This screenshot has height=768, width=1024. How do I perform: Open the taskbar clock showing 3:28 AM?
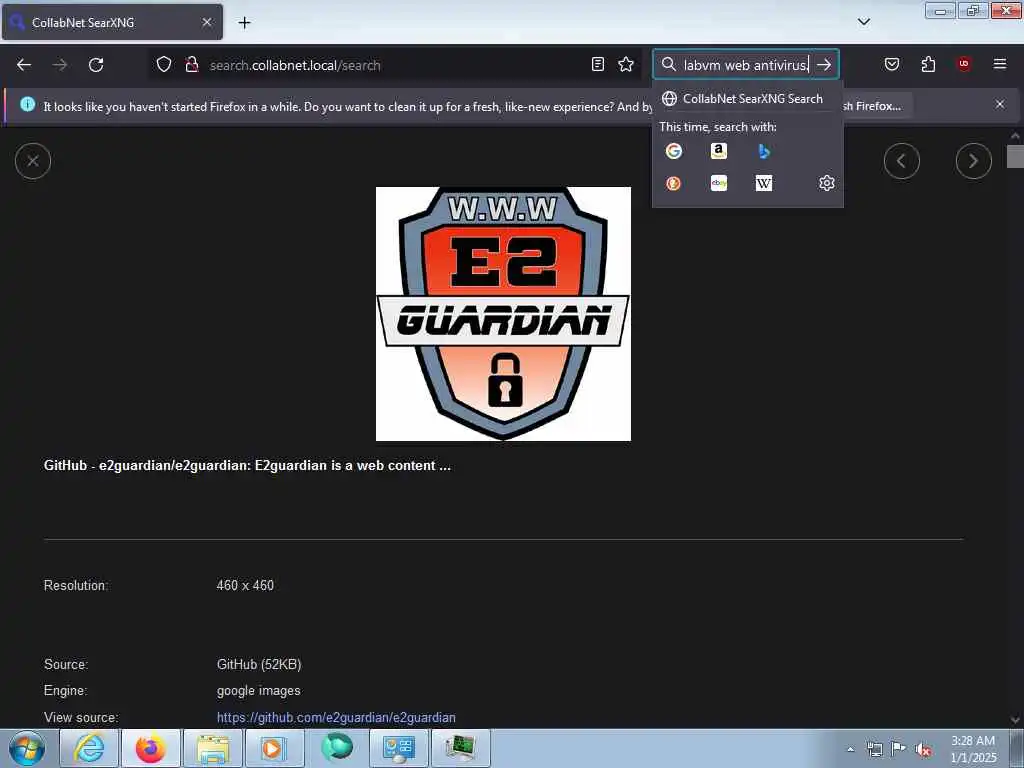tap(973, 749)
